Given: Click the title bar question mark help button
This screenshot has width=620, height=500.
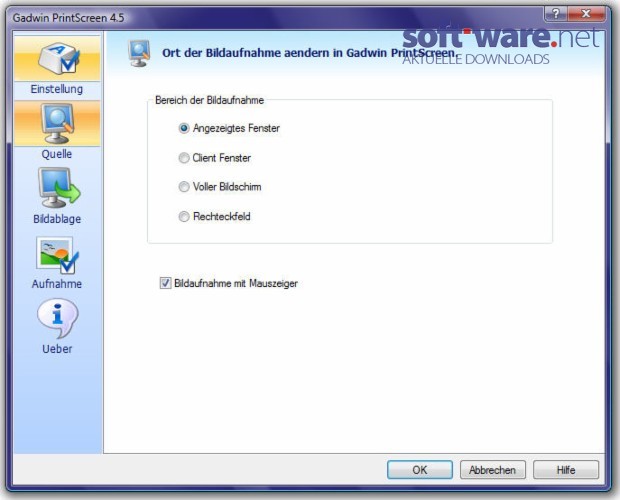Looking at the screenshot, I should pyautogui.click(x=556, y=14).
